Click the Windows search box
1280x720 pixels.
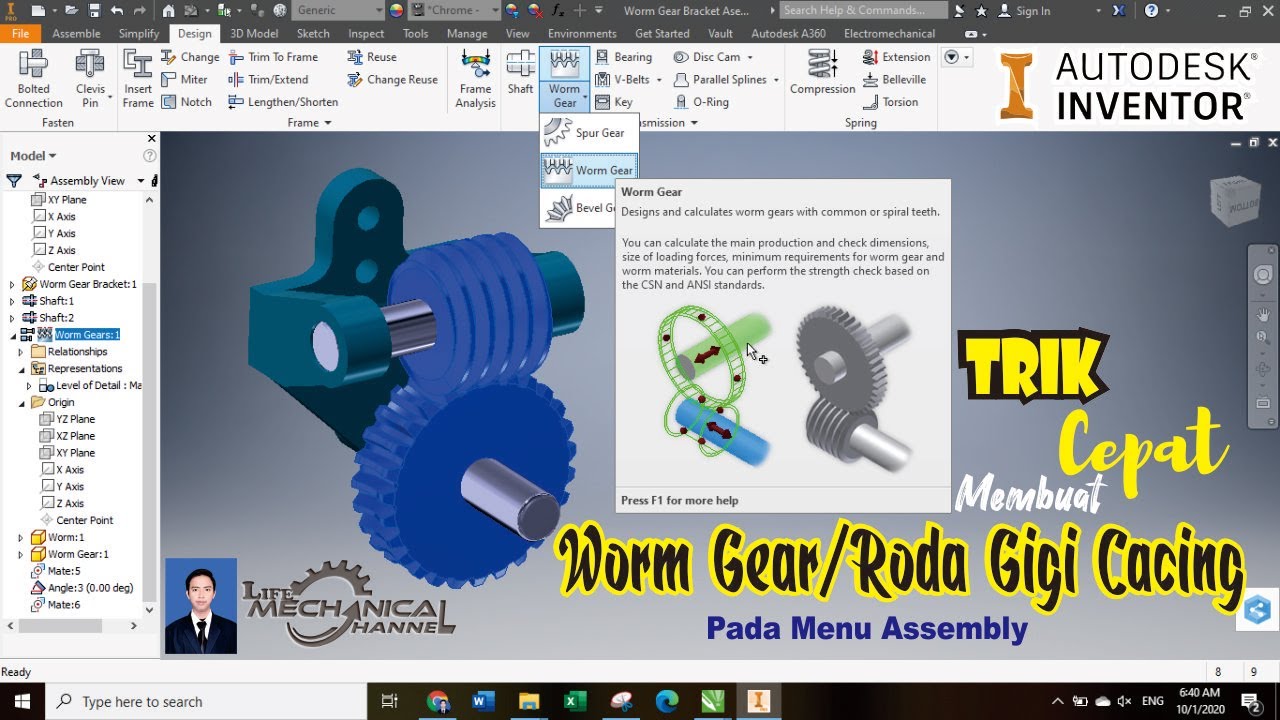[206, 701]
